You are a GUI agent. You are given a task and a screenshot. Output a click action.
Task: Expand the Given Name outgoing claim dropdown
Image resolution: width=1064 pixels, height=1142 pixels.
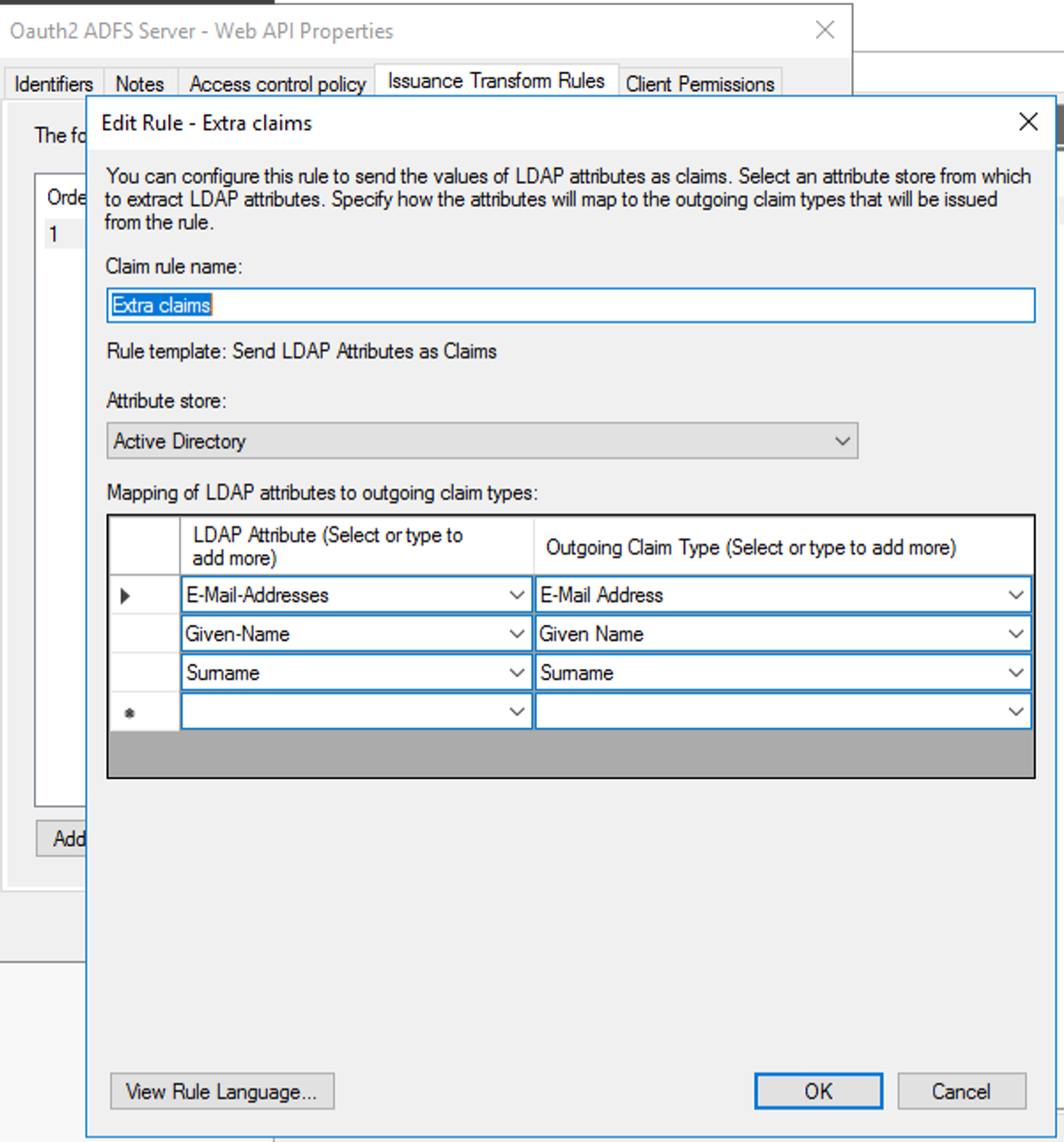tap(1016, 634)
